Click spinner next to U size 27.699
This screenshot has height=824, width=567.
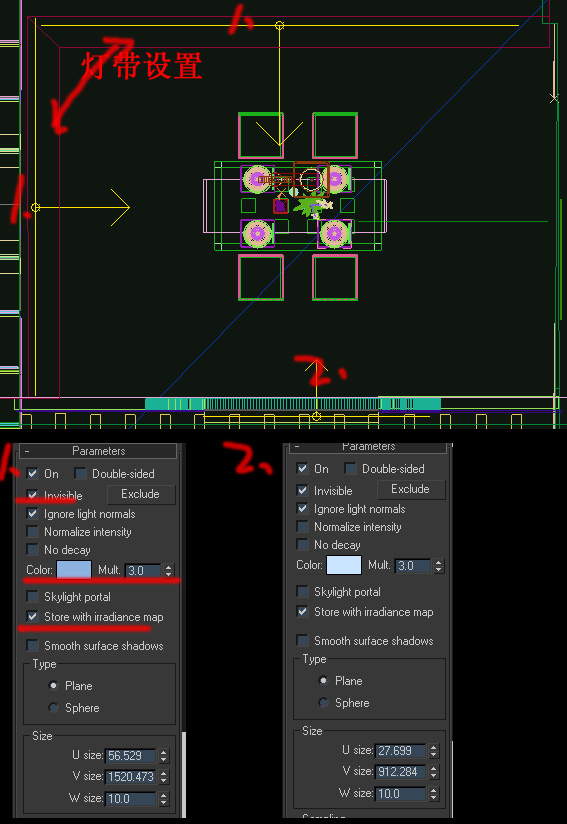tap(434, 750)
